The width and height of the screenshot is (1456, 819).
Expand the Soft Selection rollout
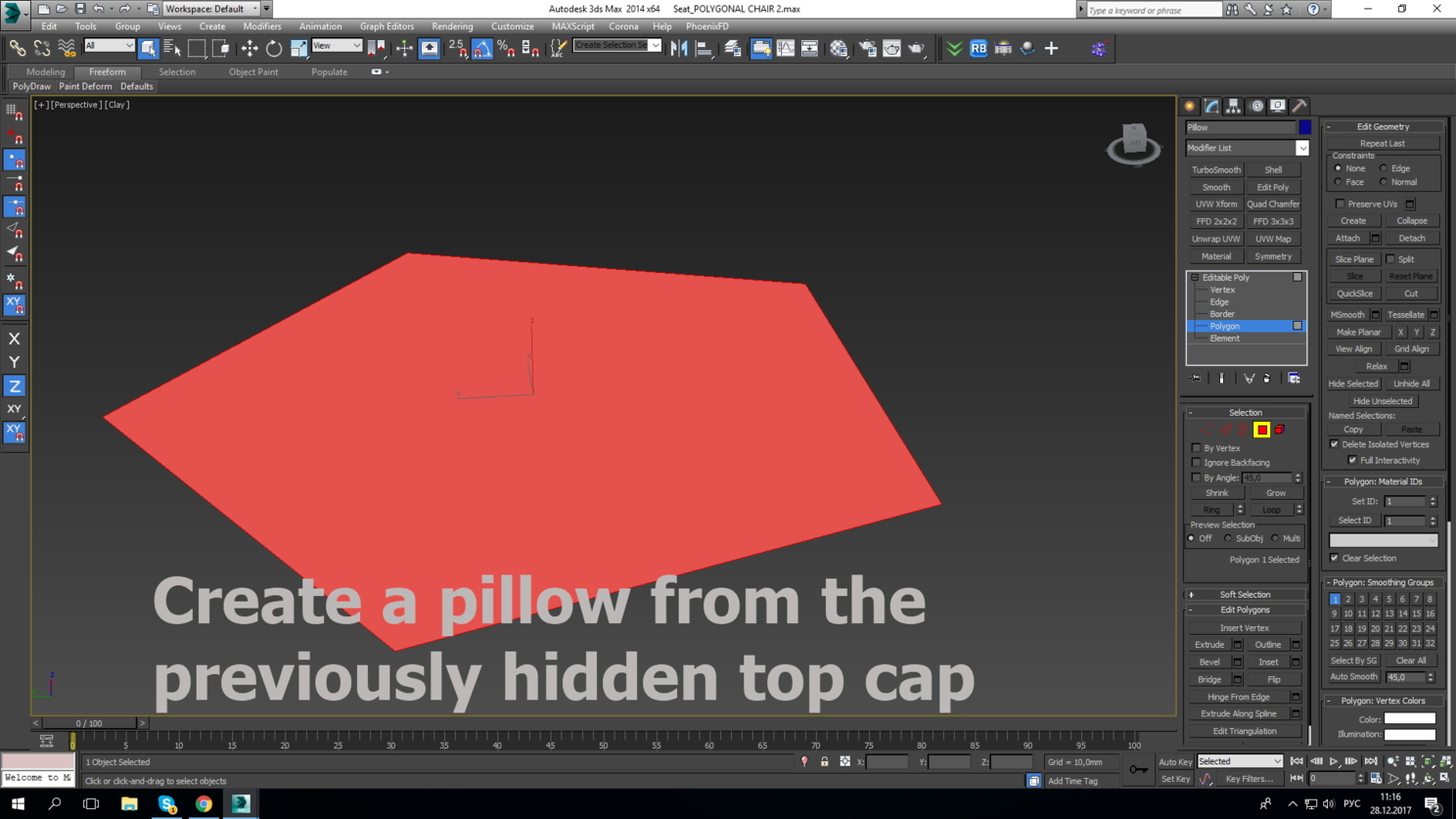pyautogui.click(x=1245, y=595)
